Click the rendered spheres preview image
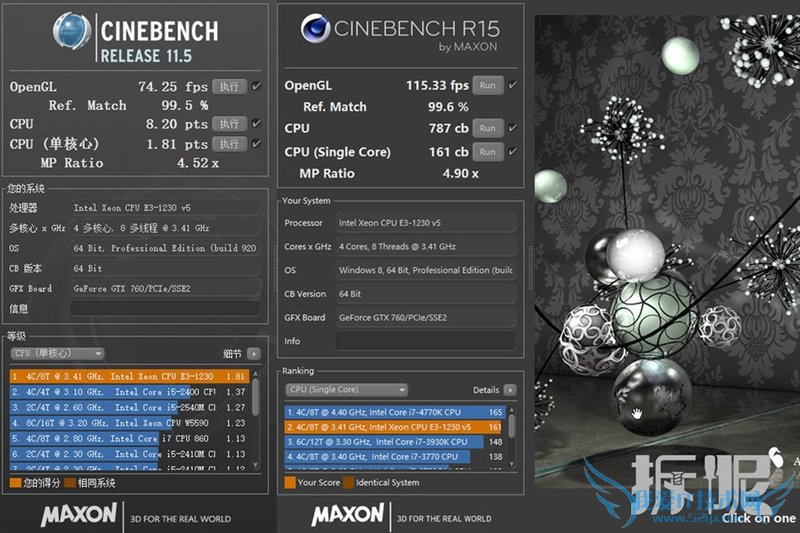 [667, 251]
